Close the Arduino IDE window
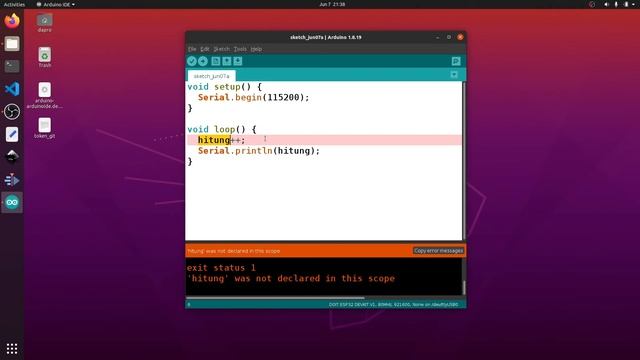 [460, 37]
